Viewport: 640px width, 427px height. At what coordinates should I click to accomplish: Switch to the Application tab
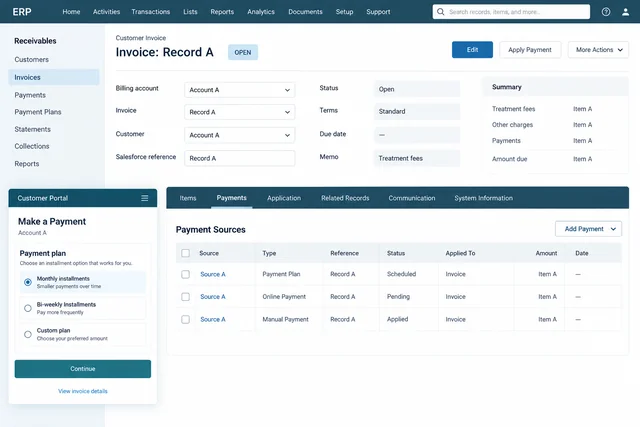(x=284, y=198)
